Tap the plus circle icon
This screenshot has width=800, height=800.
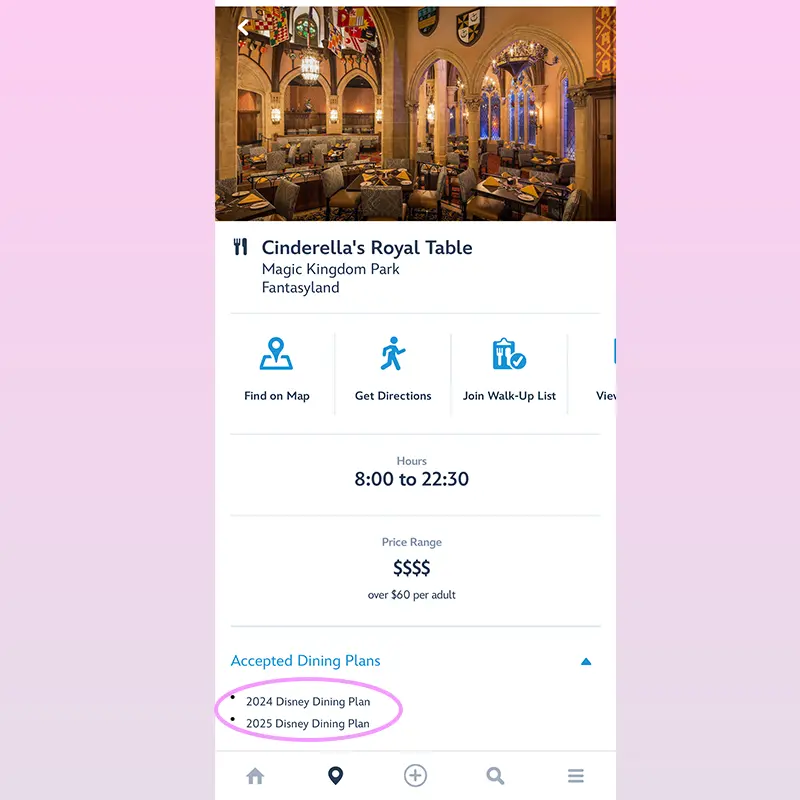pyautogui.click(x=415, y=776)
